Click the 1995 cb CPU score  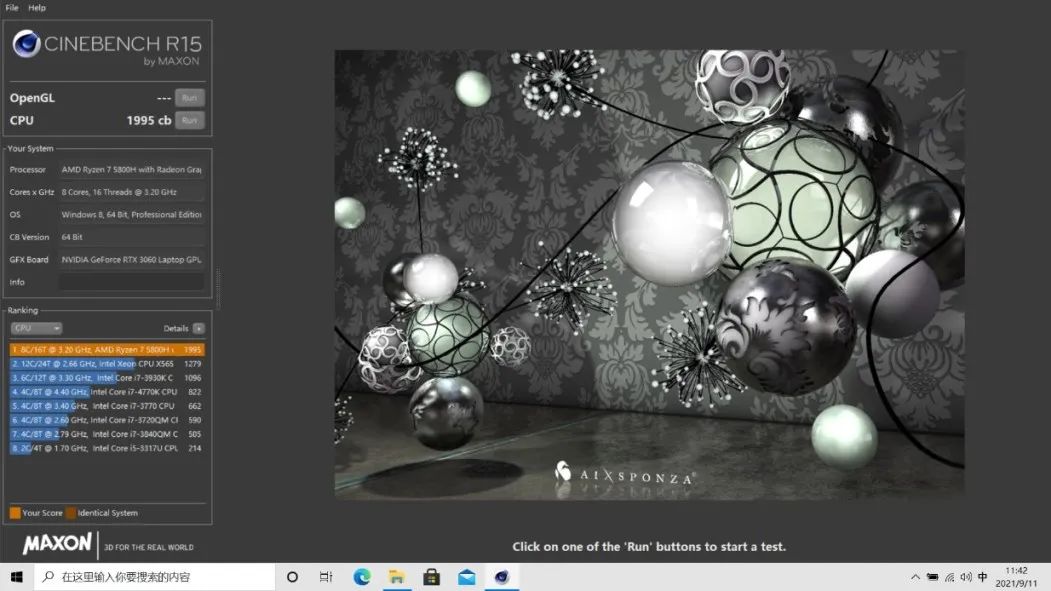click(x=149, y=121)
